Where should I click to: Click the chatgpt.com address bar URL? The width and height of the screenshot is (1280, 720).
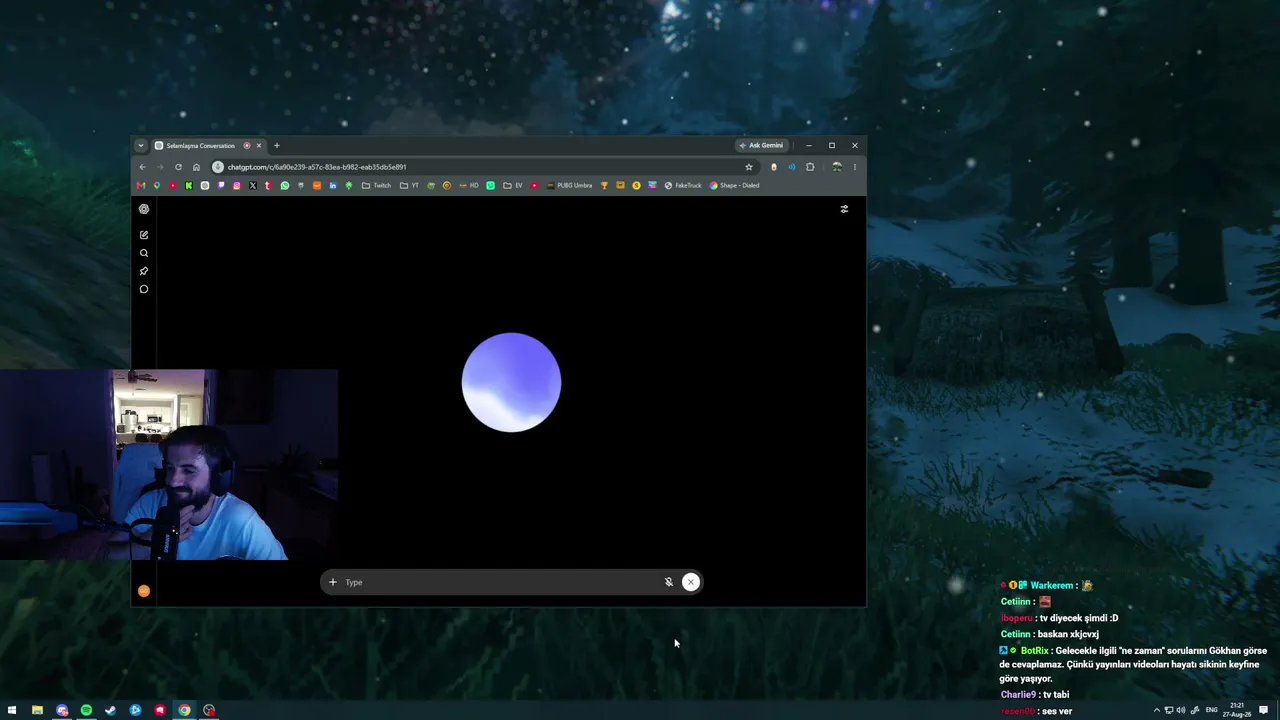click(317, 167)
